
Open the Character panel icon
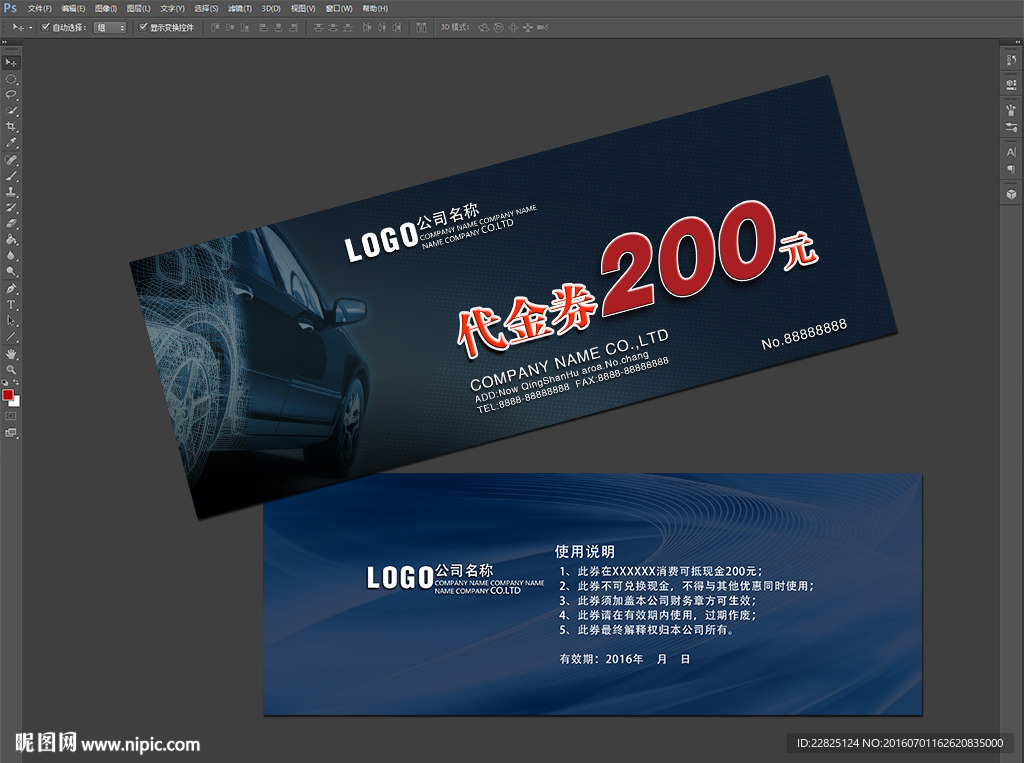point(1011,152)
